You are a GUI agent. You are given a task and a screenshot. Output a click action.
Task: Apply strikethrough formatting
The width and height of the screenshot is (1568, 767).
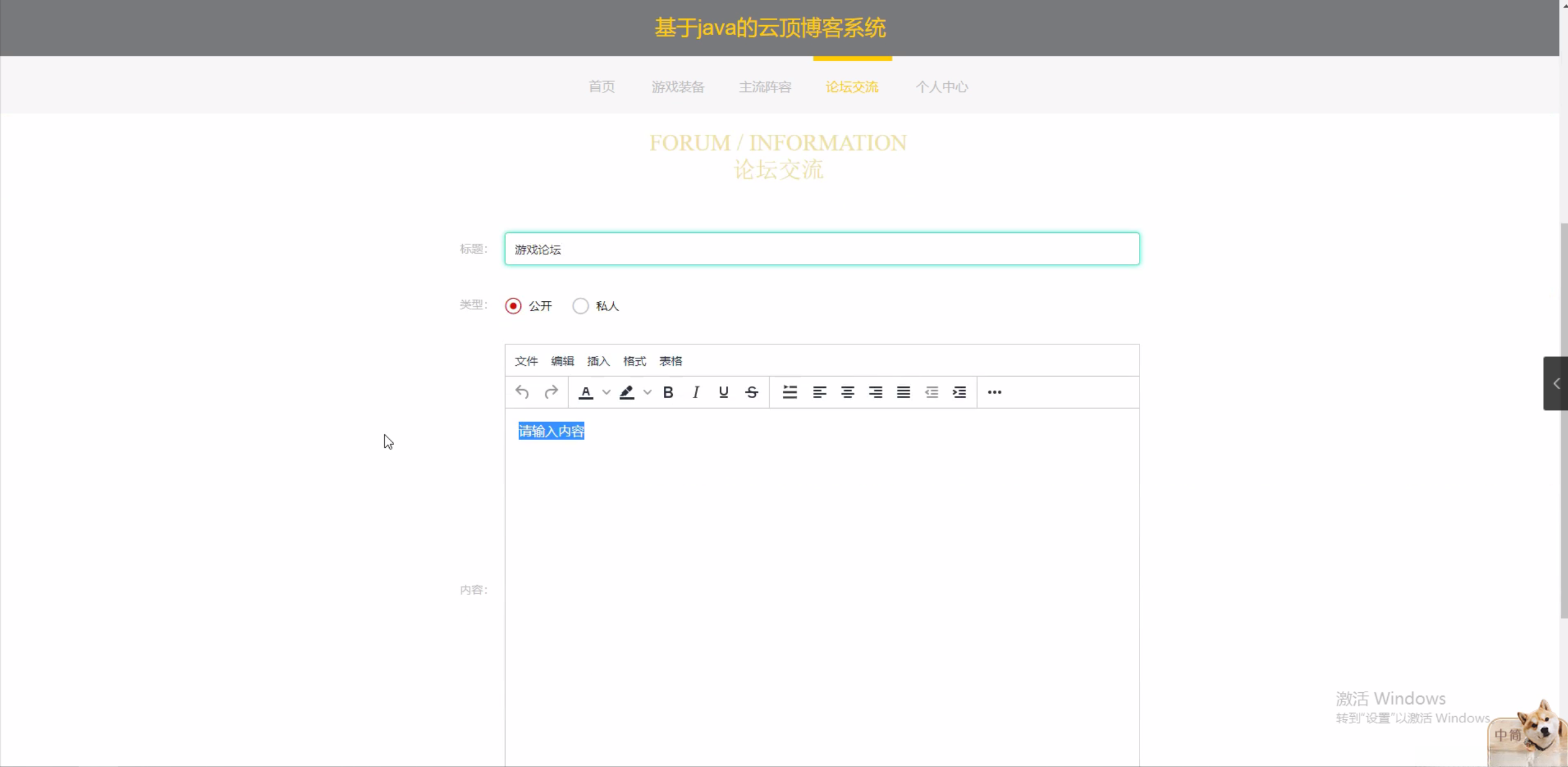coord(752,392)
